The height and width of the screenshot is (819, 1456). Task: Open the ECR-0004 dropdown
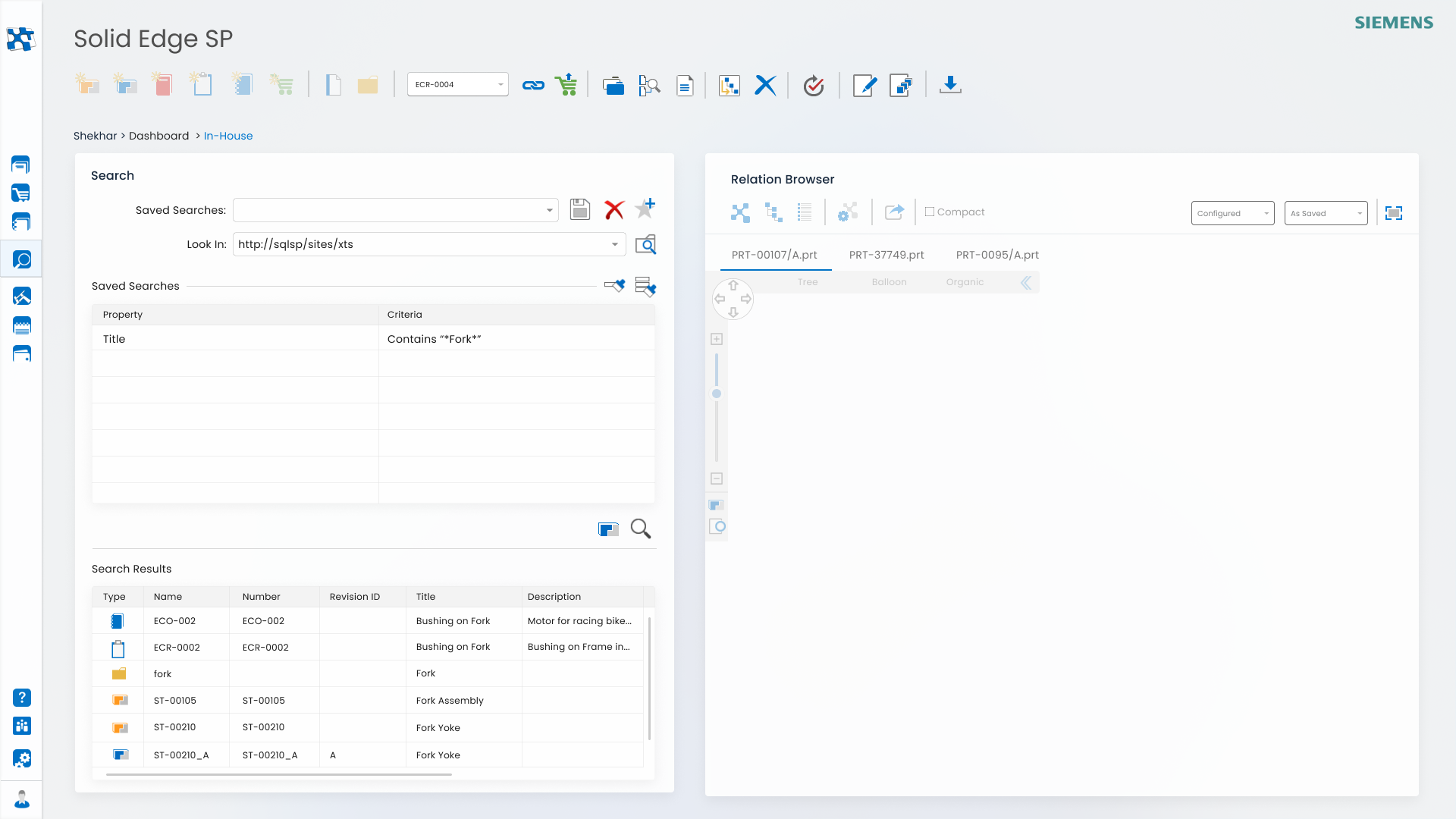click(x=457, y=84)
